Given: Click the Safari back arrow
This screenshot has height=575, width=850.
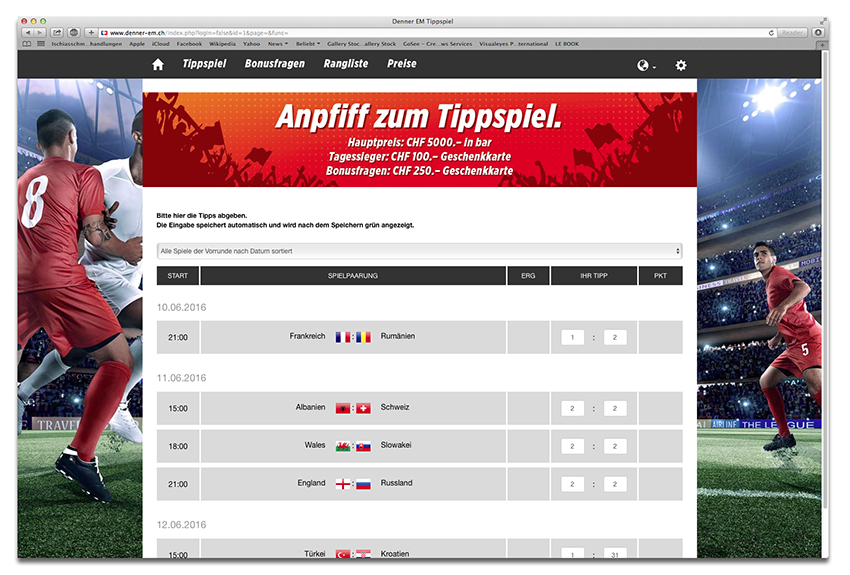Looking at the screenshot, I should 27,33.
